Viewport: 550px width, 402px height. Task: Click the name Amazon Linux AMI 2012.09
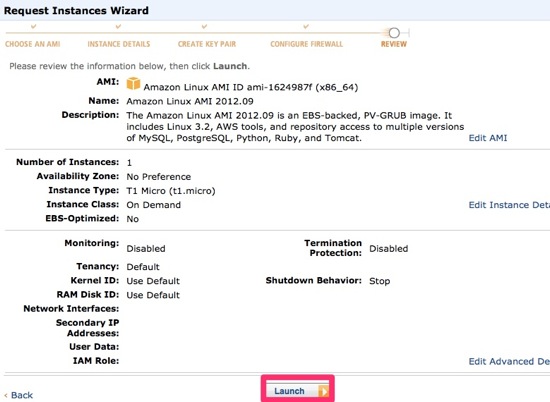pyautogui.click(x=190, y=101)
